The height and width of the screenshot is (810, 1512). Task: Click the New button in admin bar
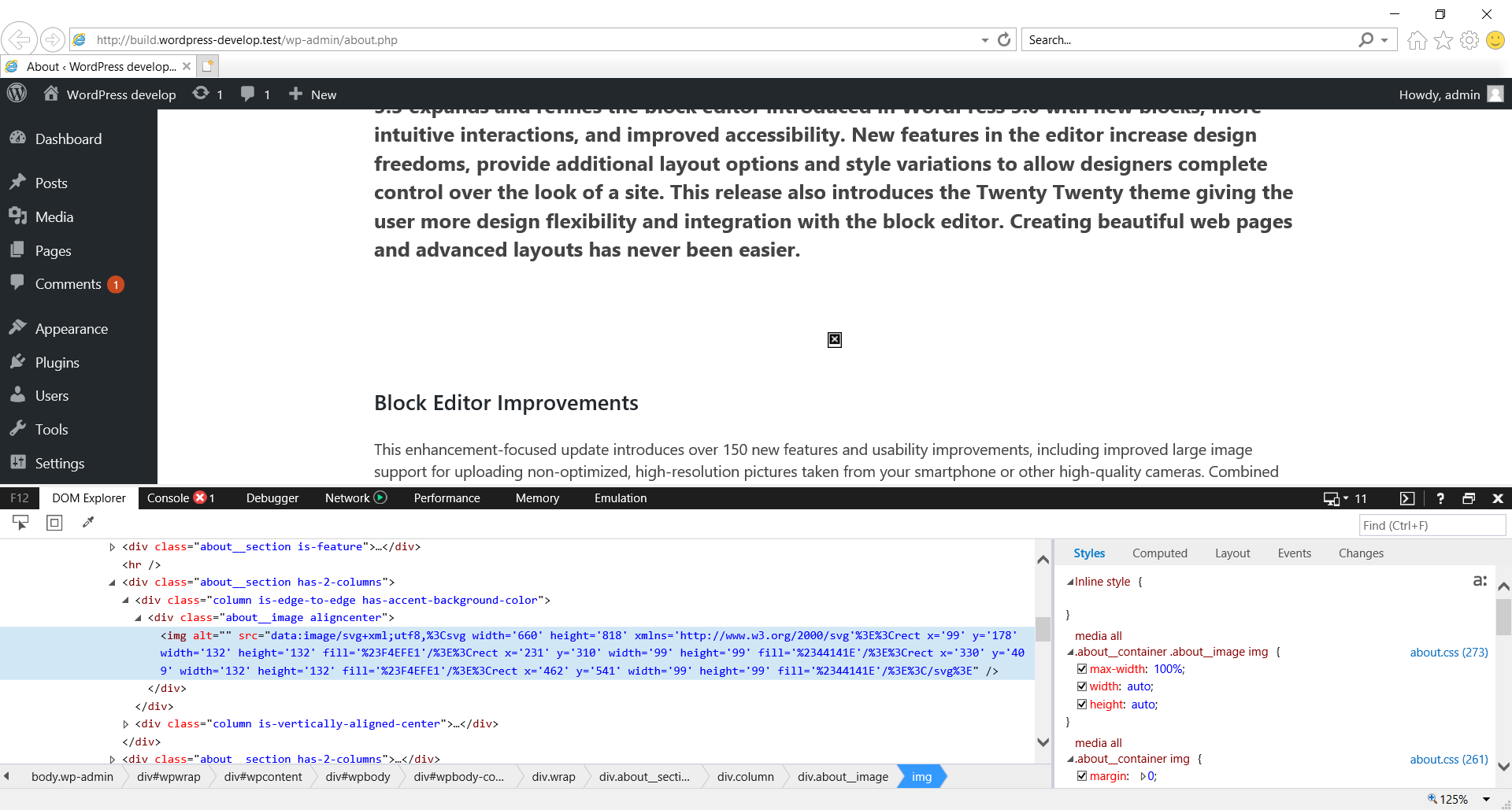tap(313, 94)
